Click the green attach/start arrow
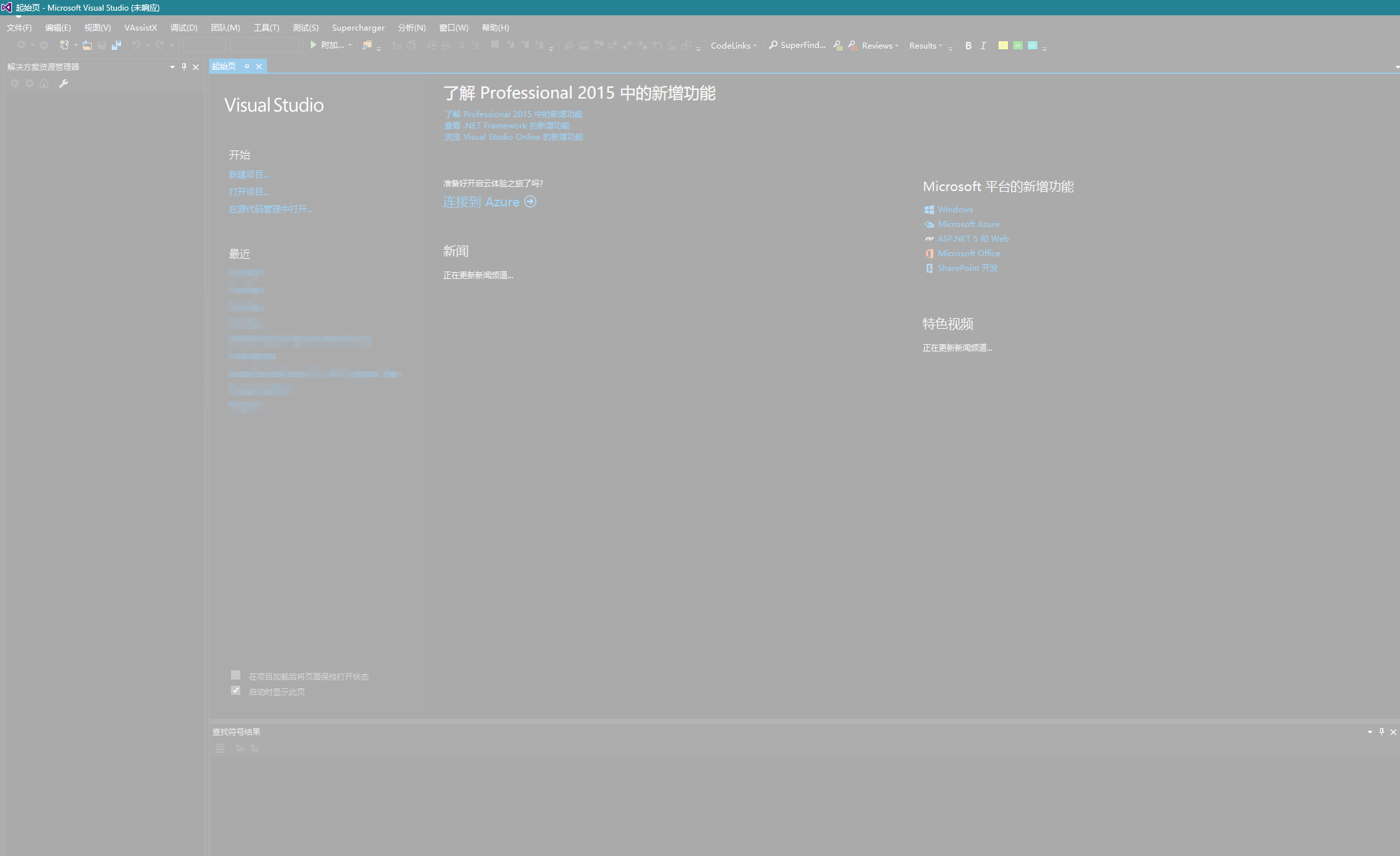This screenshot has height=856, width=1400. click(x=313, y=45)
